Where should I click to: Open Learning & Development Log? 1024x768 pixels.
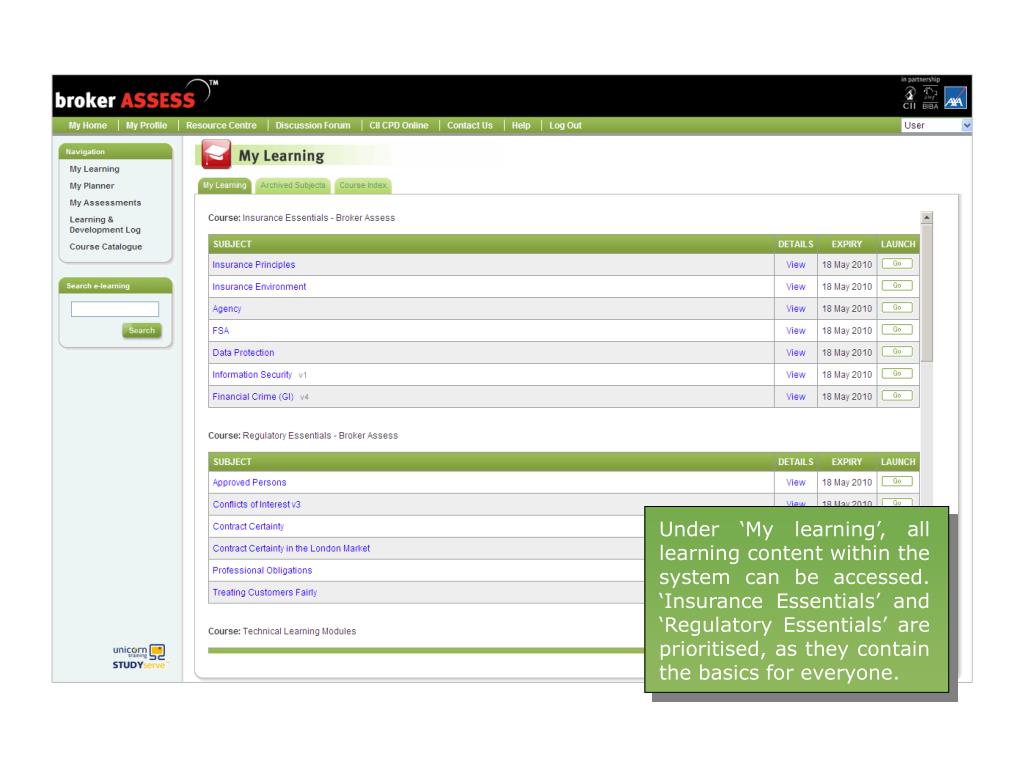pos(105,225)
